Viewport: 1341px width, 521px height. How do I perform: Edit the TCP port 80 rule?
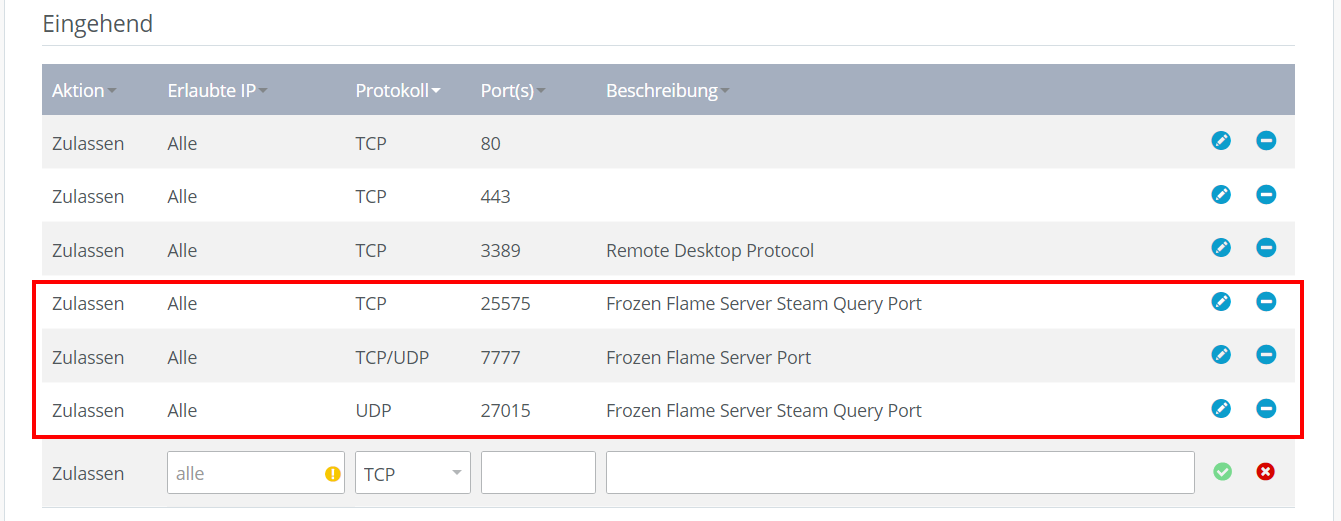point(1221,141)
